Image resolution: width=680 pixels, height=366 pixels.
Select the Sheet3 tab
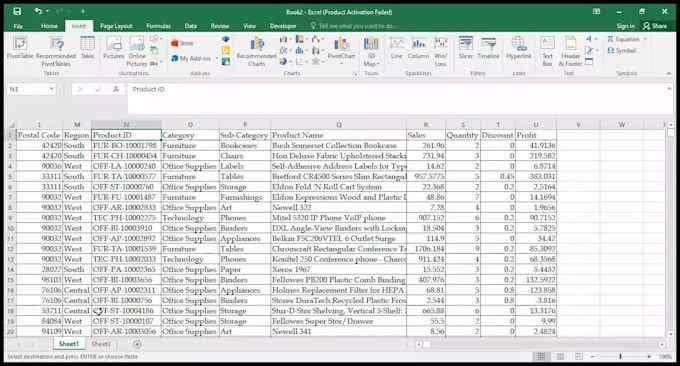click(101, 344)
